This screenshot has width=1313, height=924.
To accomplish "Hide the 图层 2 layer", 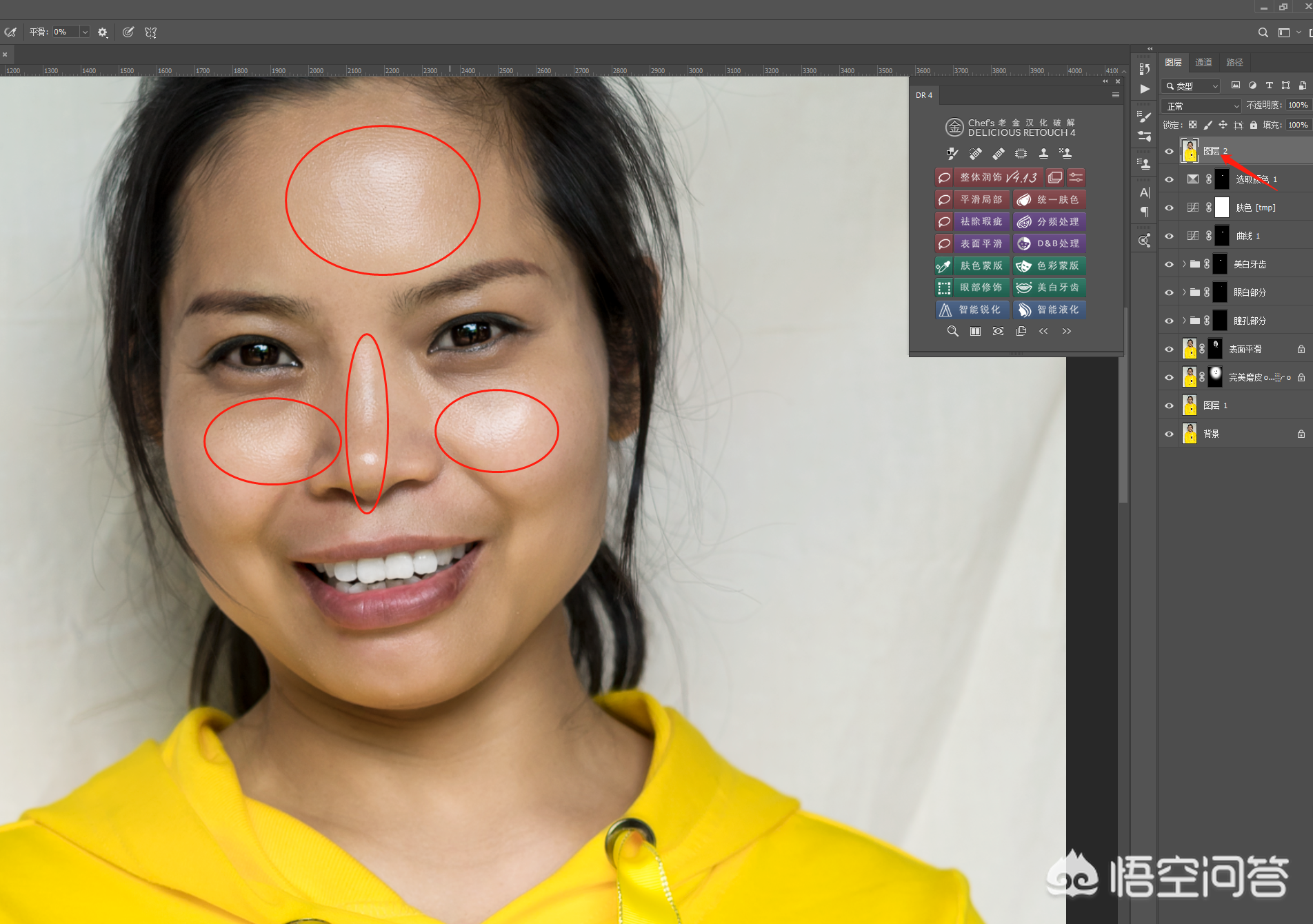I will [x=1169, y=151].
